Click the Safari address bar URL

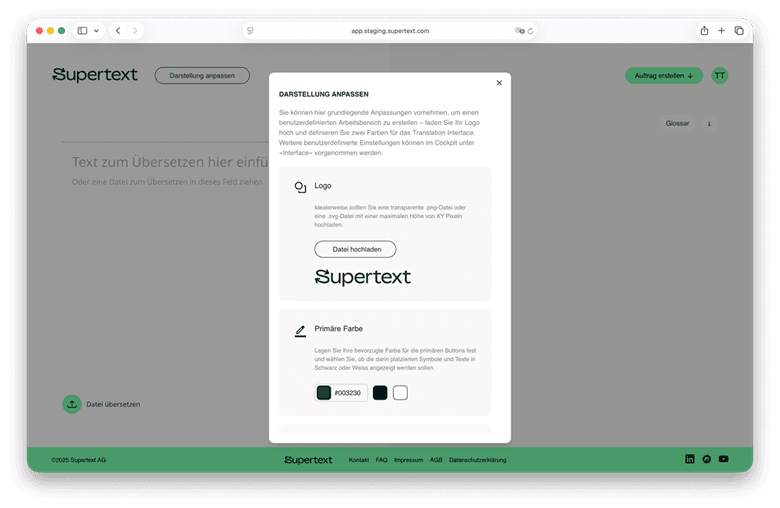pos(390,31)
